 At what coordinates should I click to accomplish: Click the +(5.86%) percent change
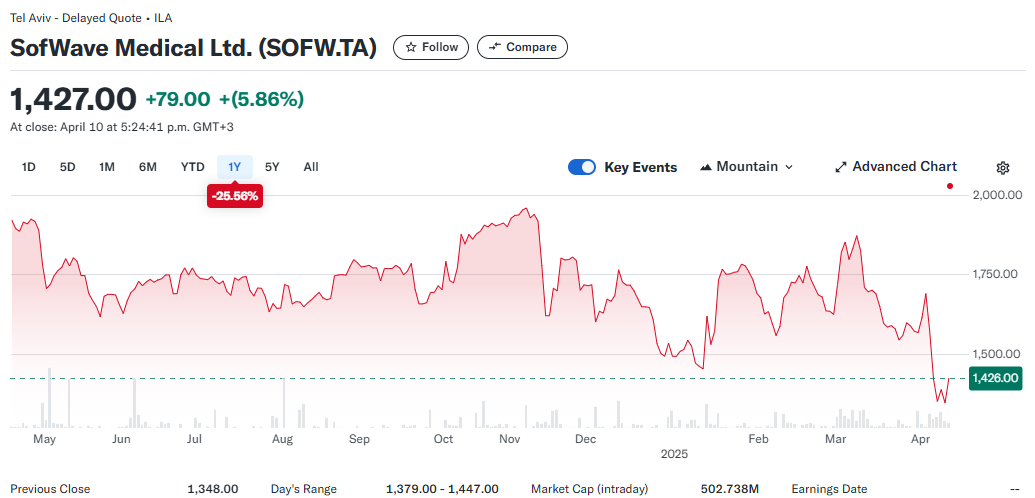pyautogui.click(x=261, y=99)
